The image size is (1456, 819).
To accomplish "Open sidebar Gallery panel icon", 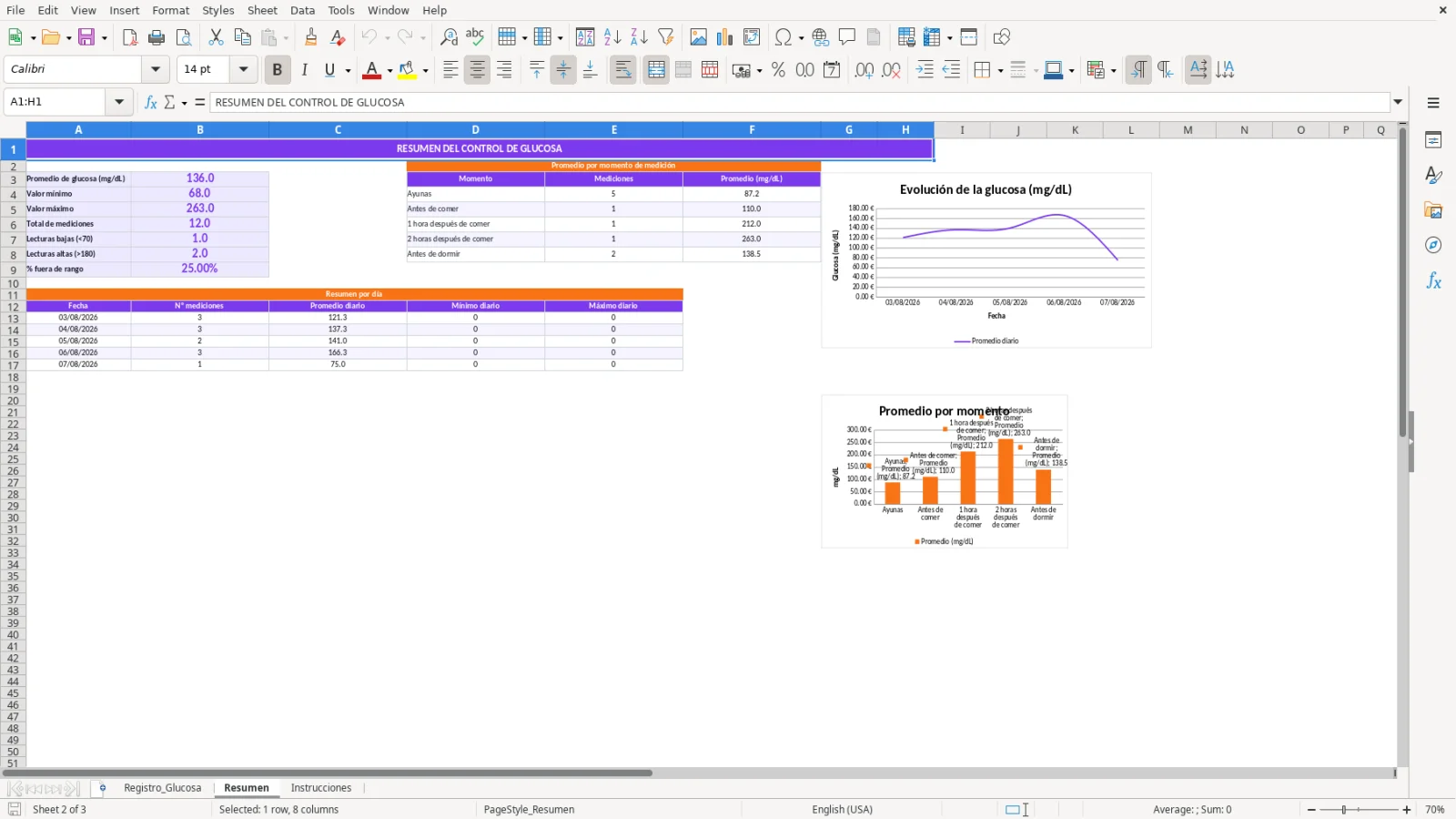I will pos(1433,210).
